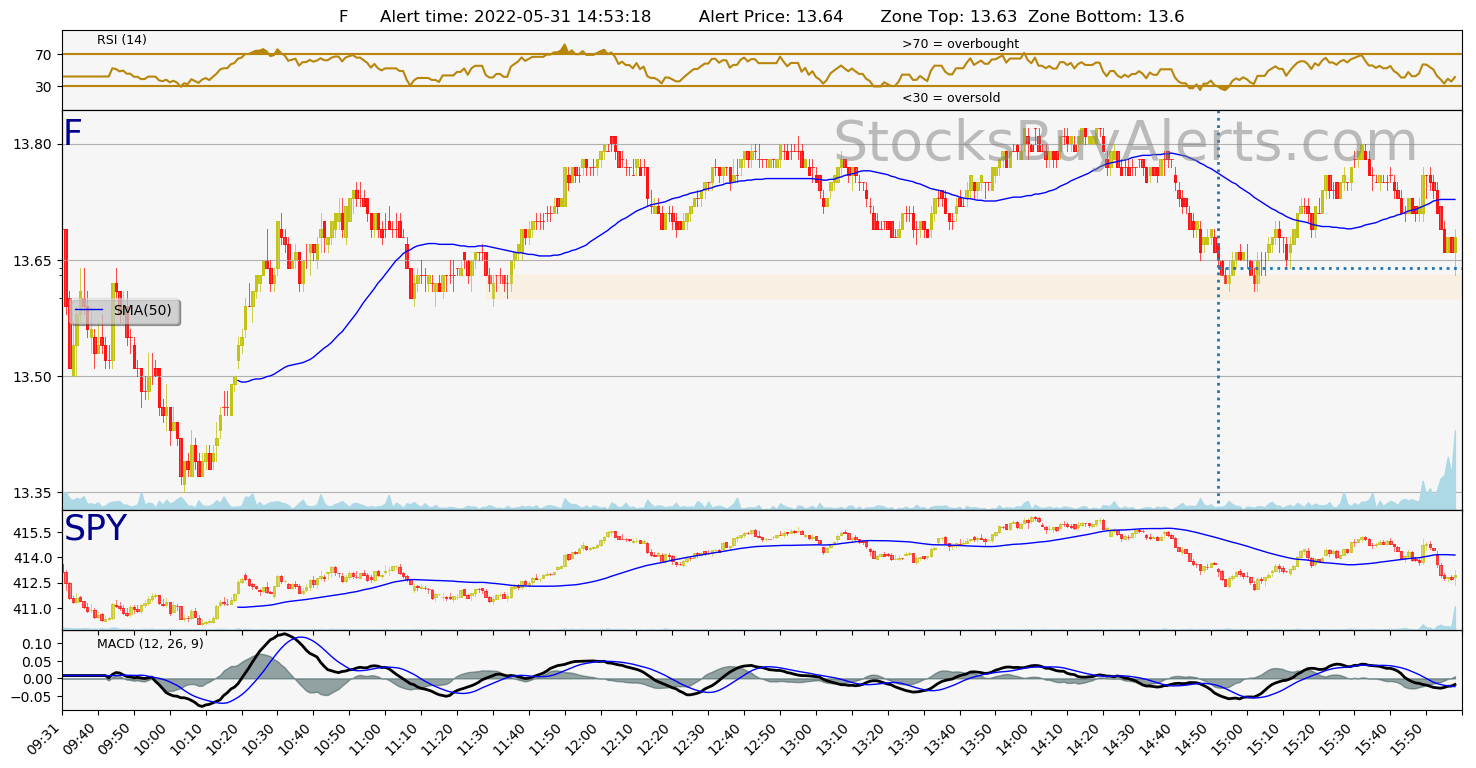This screenshot has width=1476, height=768.
Task: Click the SPY ticker label
Action: coord(95,529)
